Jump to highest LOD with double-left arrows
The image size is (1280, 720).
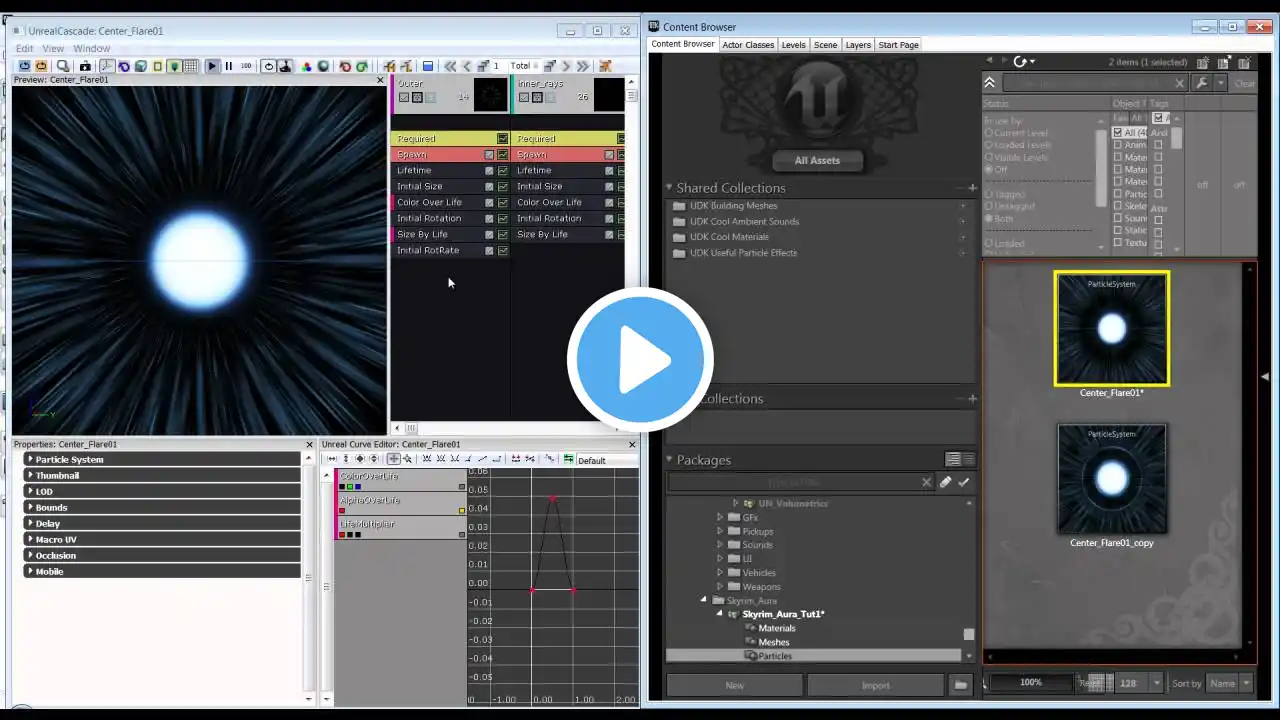[x=451, y=66]
